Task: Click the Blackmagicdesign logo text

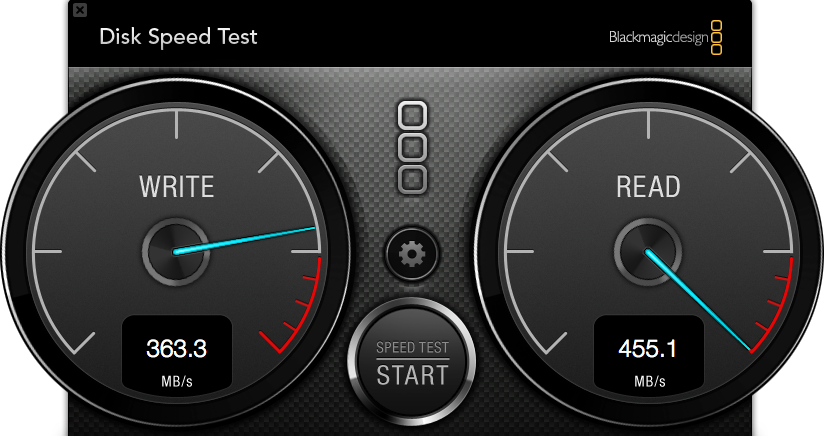Action: [x=658, y=37]
